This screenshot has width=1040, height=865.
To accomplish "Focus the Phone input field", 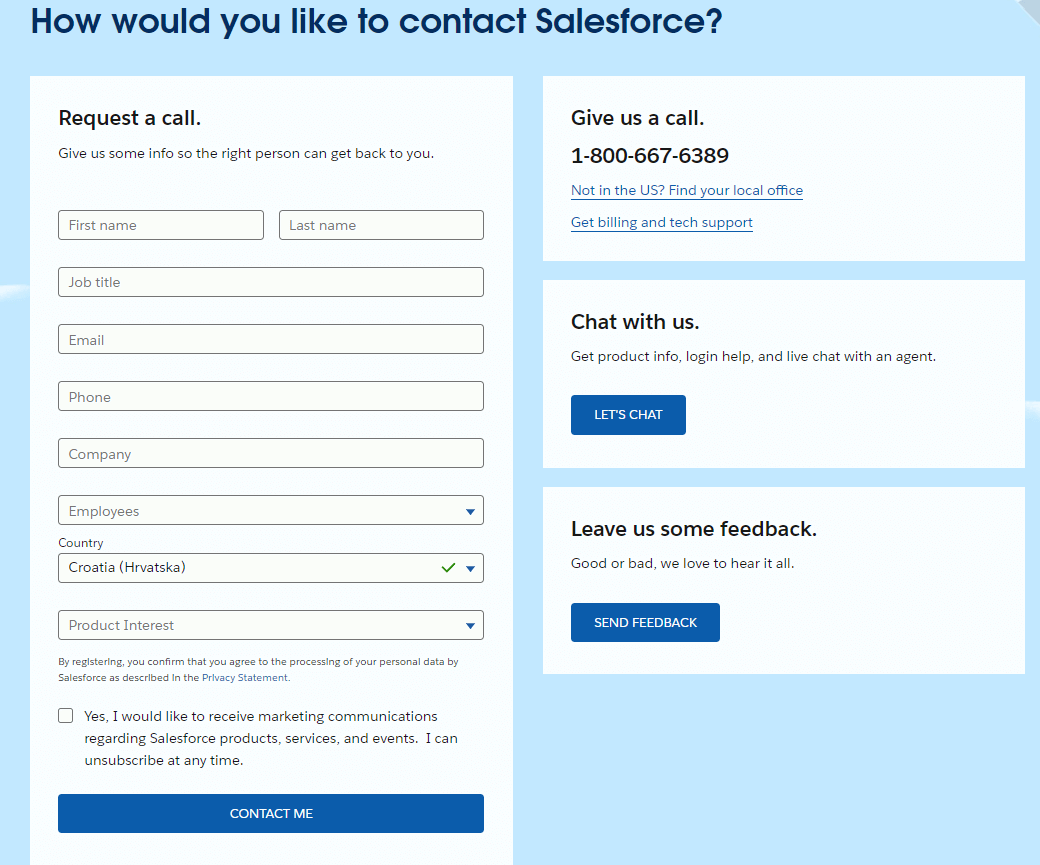I will click(x=270, y=396).
